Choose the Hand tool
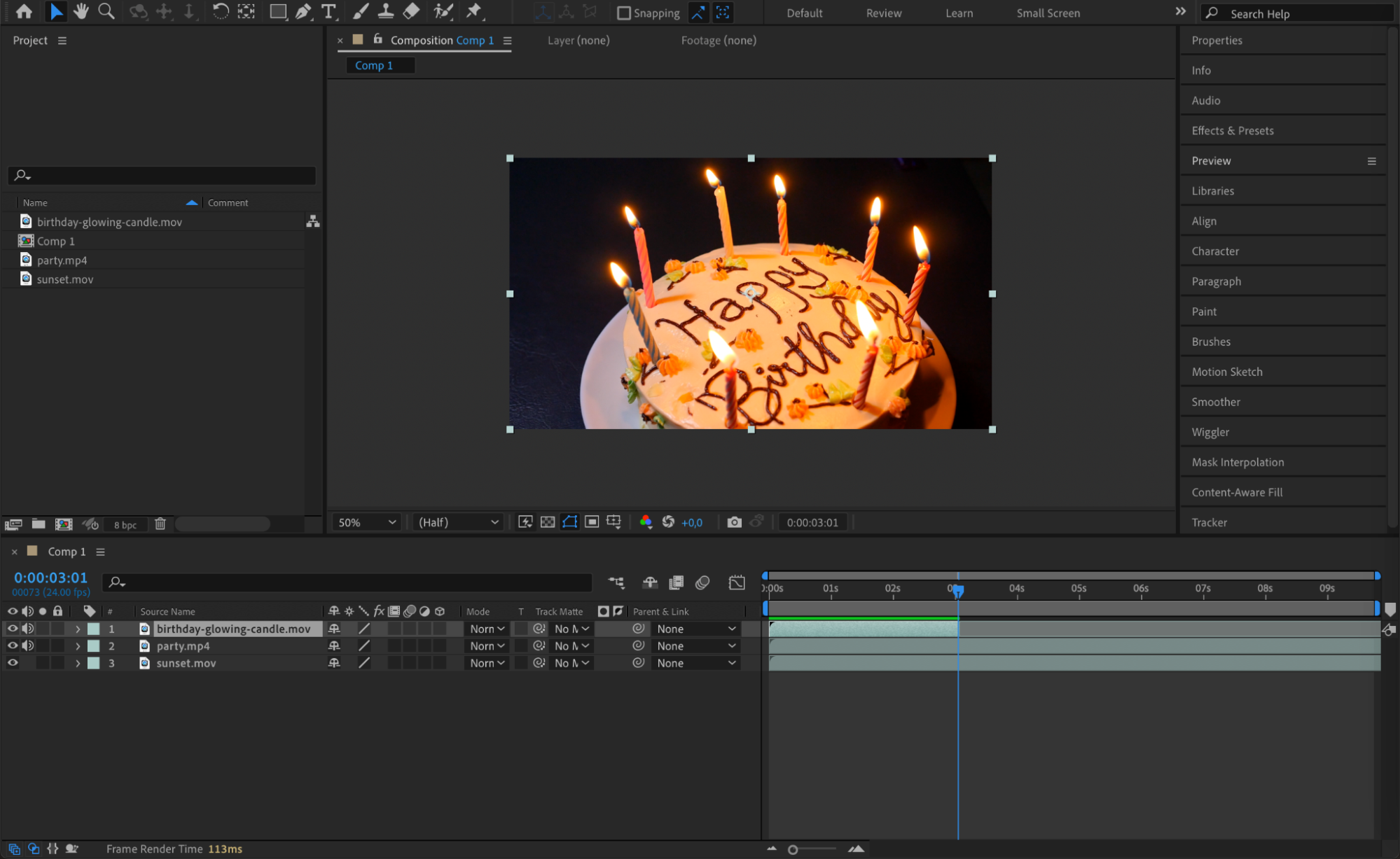The image size is (1400, 859). 81,12
